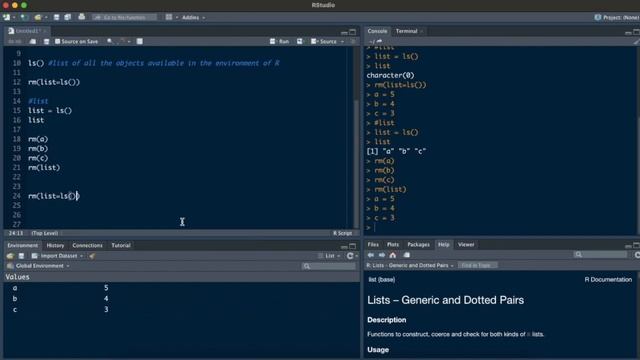Open the Project: (None) menu
The width and height of the screenshot is (640, 360).
616,18
